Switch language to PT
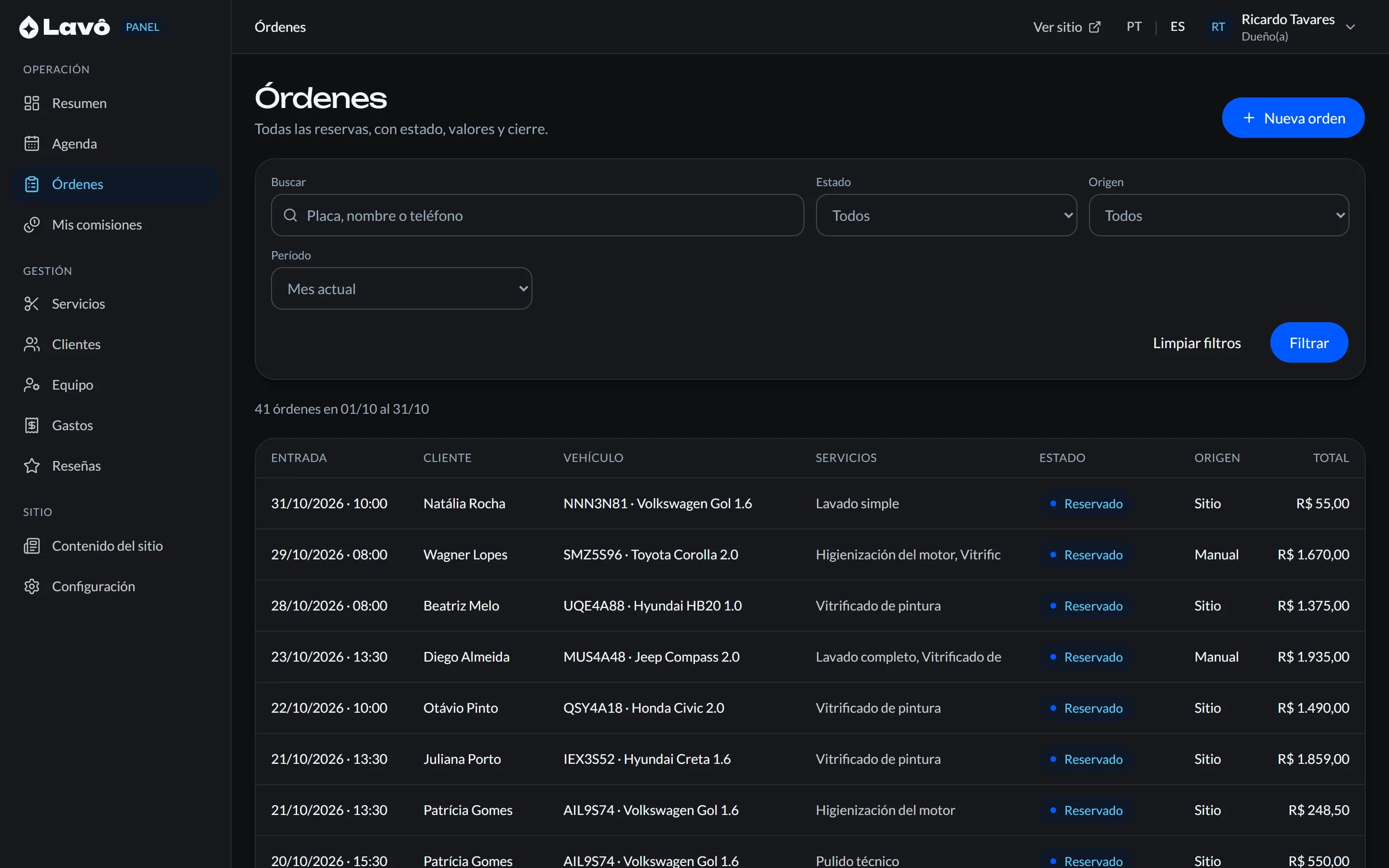This screenshot has height=868, width=1389. 1133,27
